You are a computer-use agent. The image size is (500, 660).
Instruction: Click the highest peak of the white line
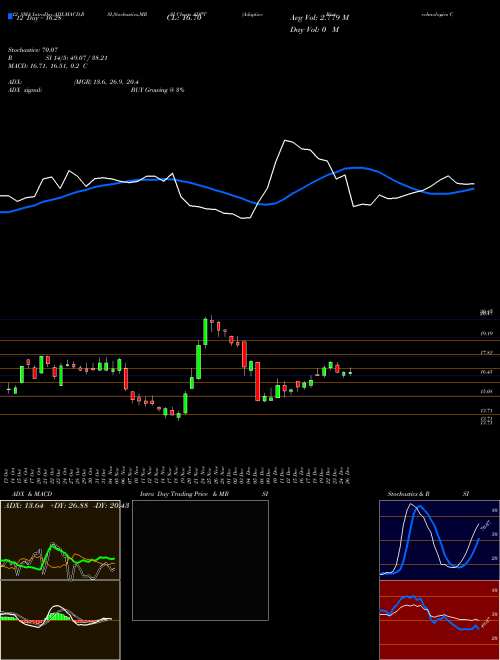click(x=285, y=140)
